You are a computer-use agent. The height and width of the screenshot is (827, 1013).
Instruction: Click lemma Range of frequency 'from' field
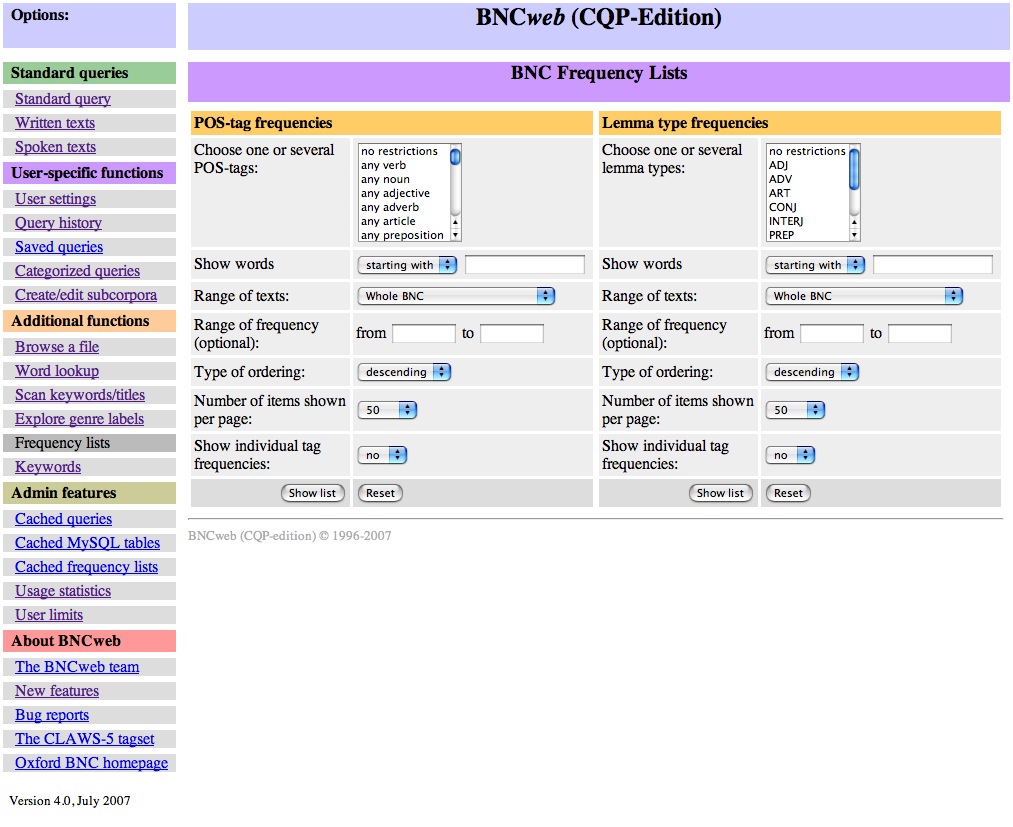(x=831, y=334)
